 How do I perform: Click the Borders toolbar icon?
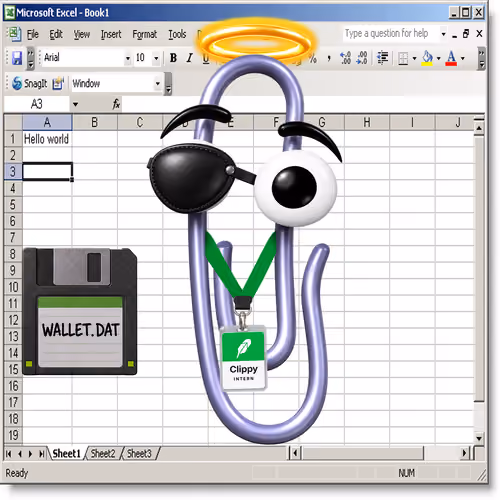pyautogui.click(x=403, y=58)
